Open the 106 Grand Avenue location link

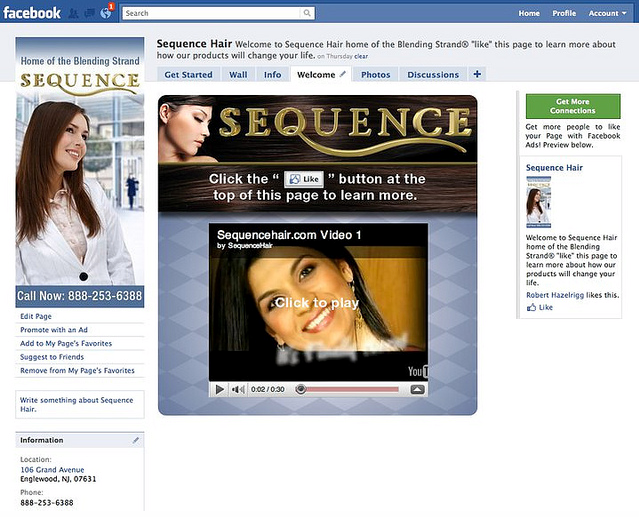tap(52, 469)
